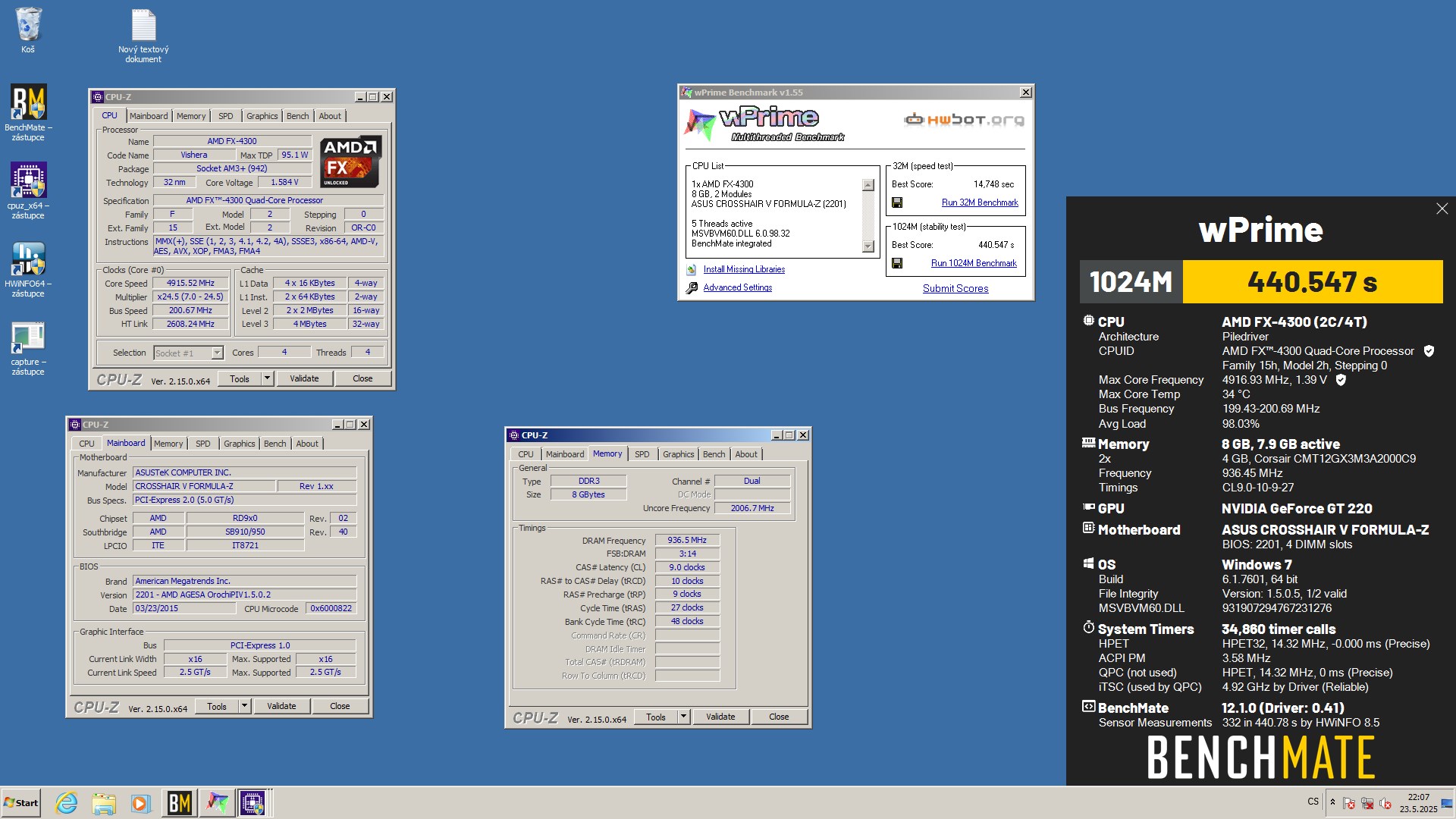1456x819 pixels.
Task: Switch to wPrime taskbar button
Action: pos(217,803)
